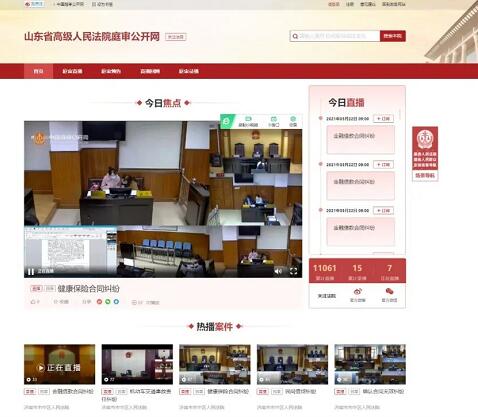Pause the live courtroom video

31,272
